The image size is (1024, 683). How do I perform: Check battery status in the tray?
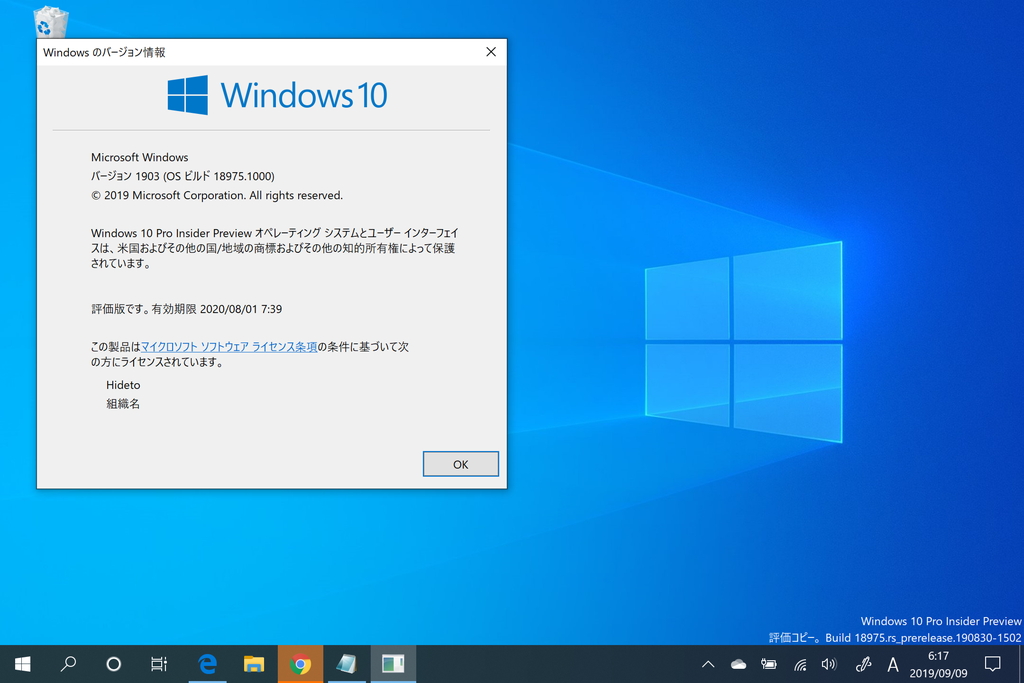(768, 663)
